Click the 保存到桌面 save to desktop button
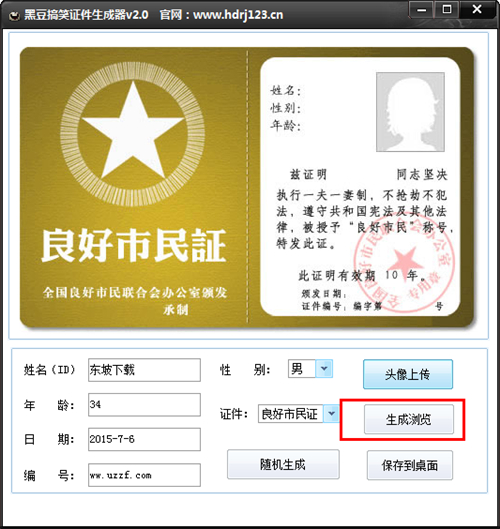 tap(410, 465)
